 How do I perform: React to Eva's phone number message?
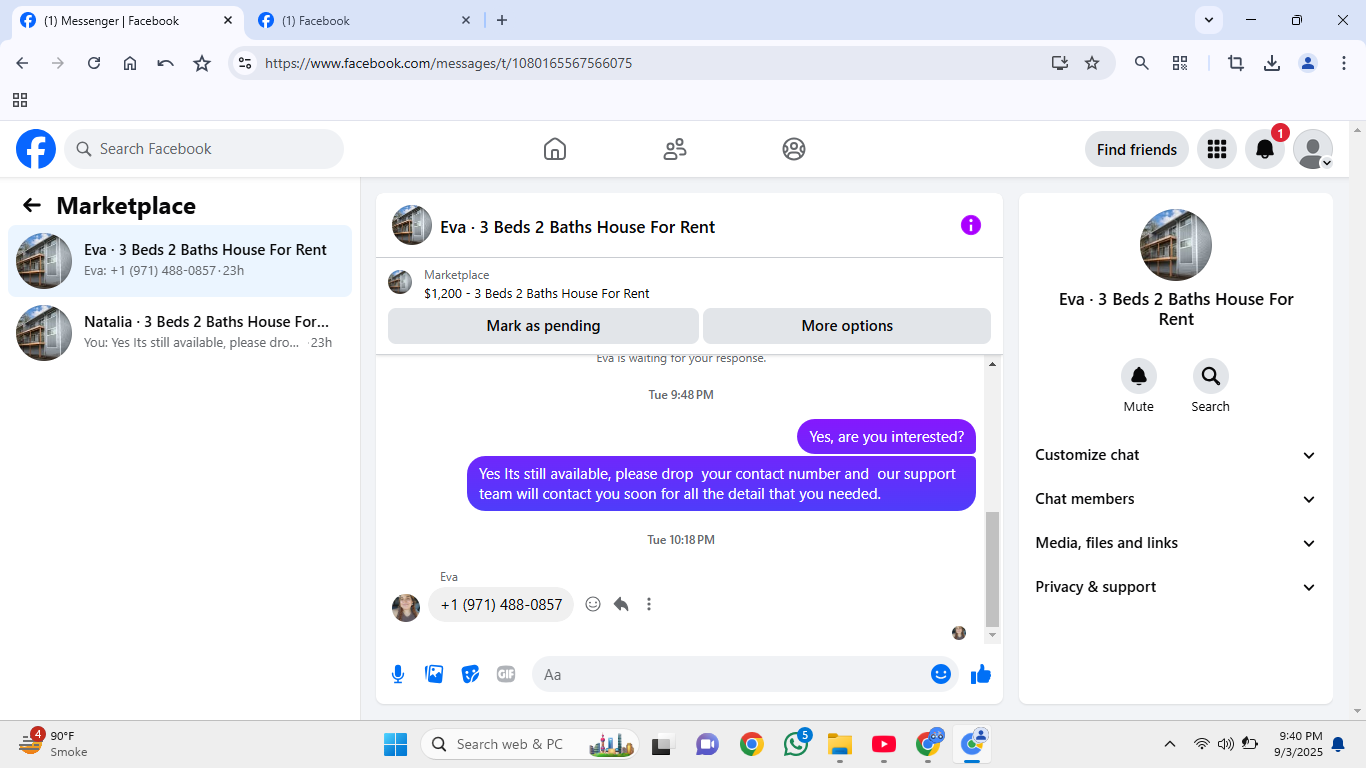(593, 604)
